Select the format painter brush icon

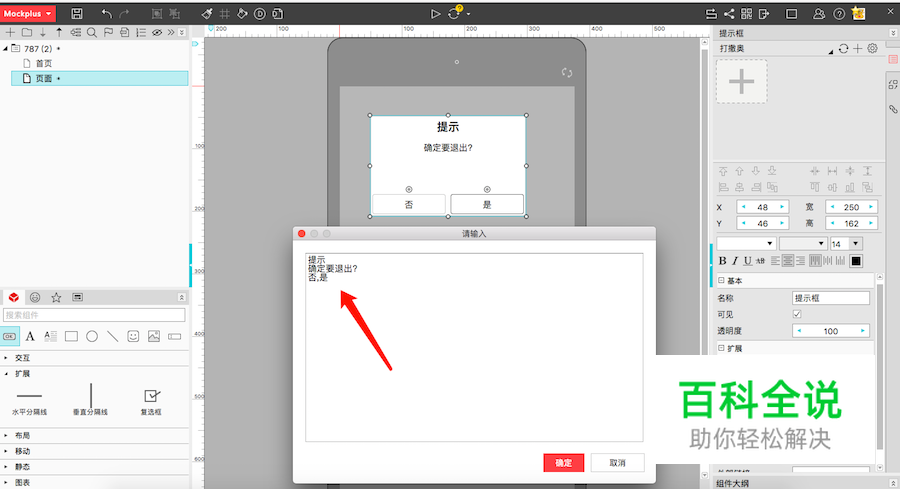[207, 14]
